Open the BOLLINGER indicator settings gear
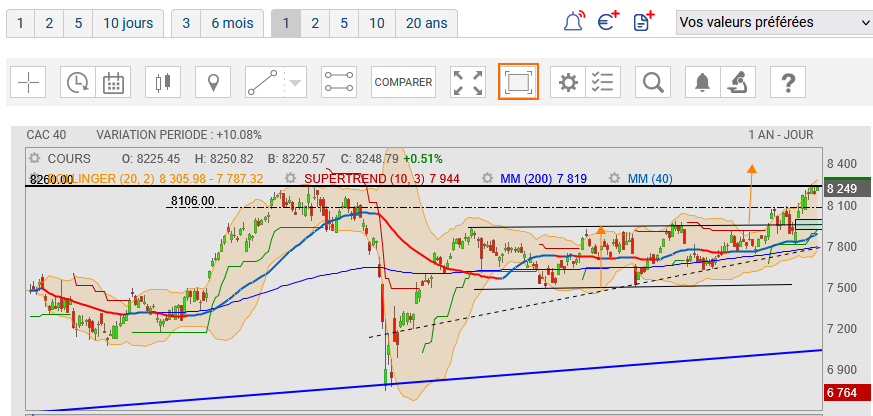The image size is (873, 416). (x=35, y=176)
